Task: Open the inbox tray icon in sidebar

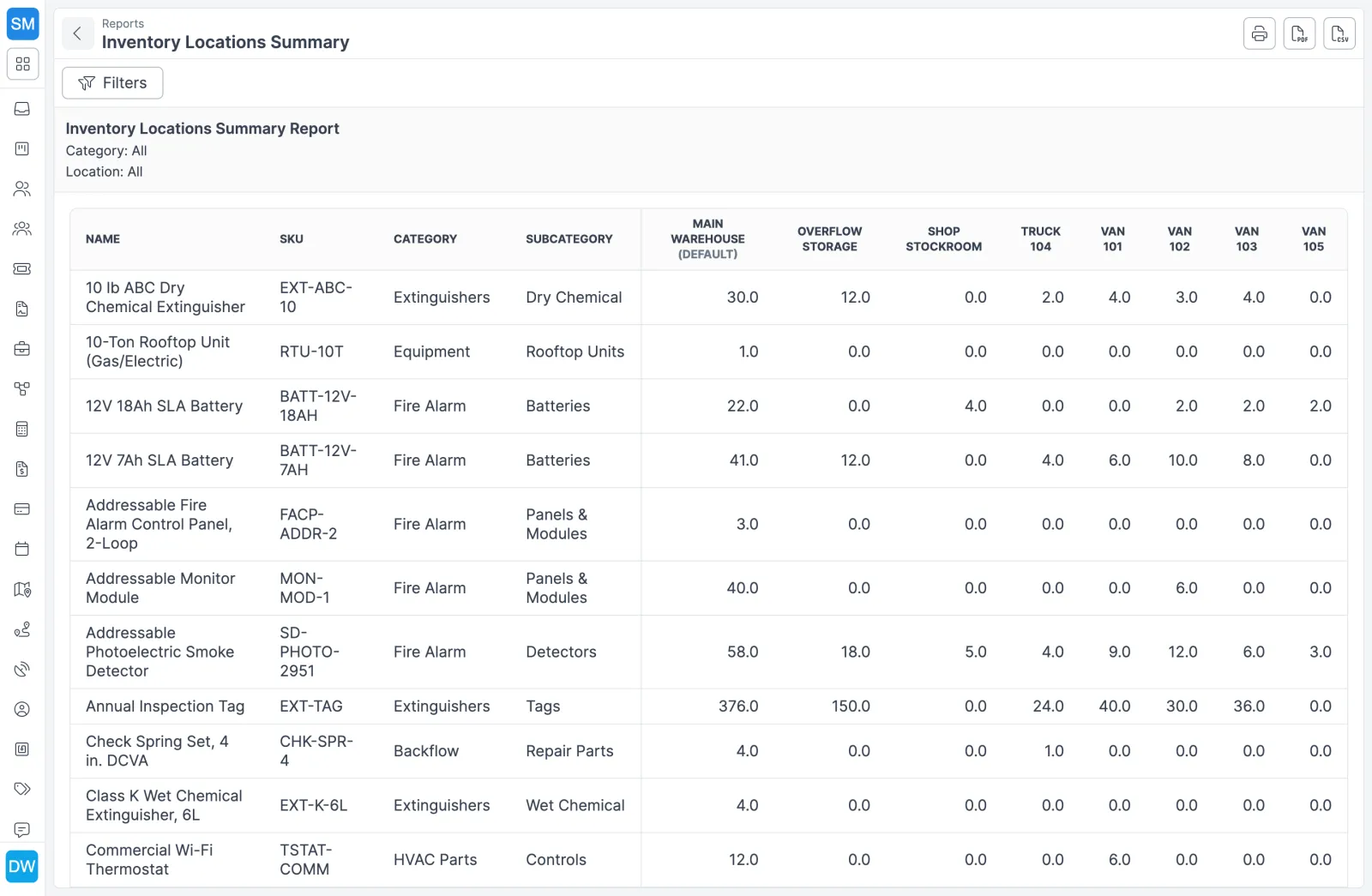Action: pyautogui.click(x=22, y=109)
